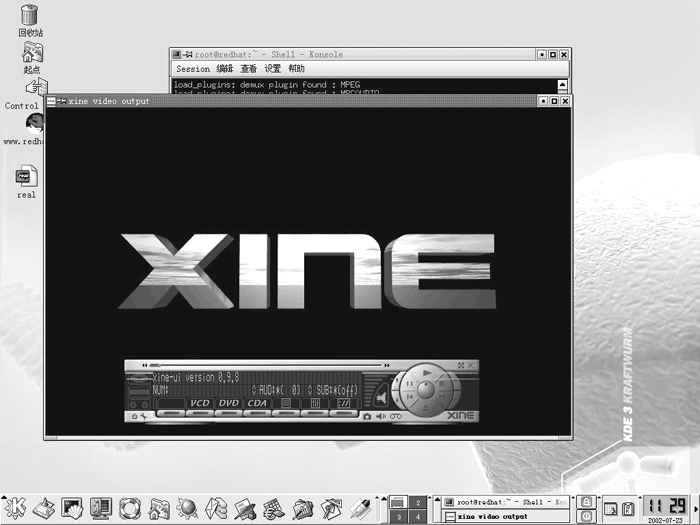Open the KDE K start menu
The width and height of the screenshot is (700, 525).
click(15, 508)
